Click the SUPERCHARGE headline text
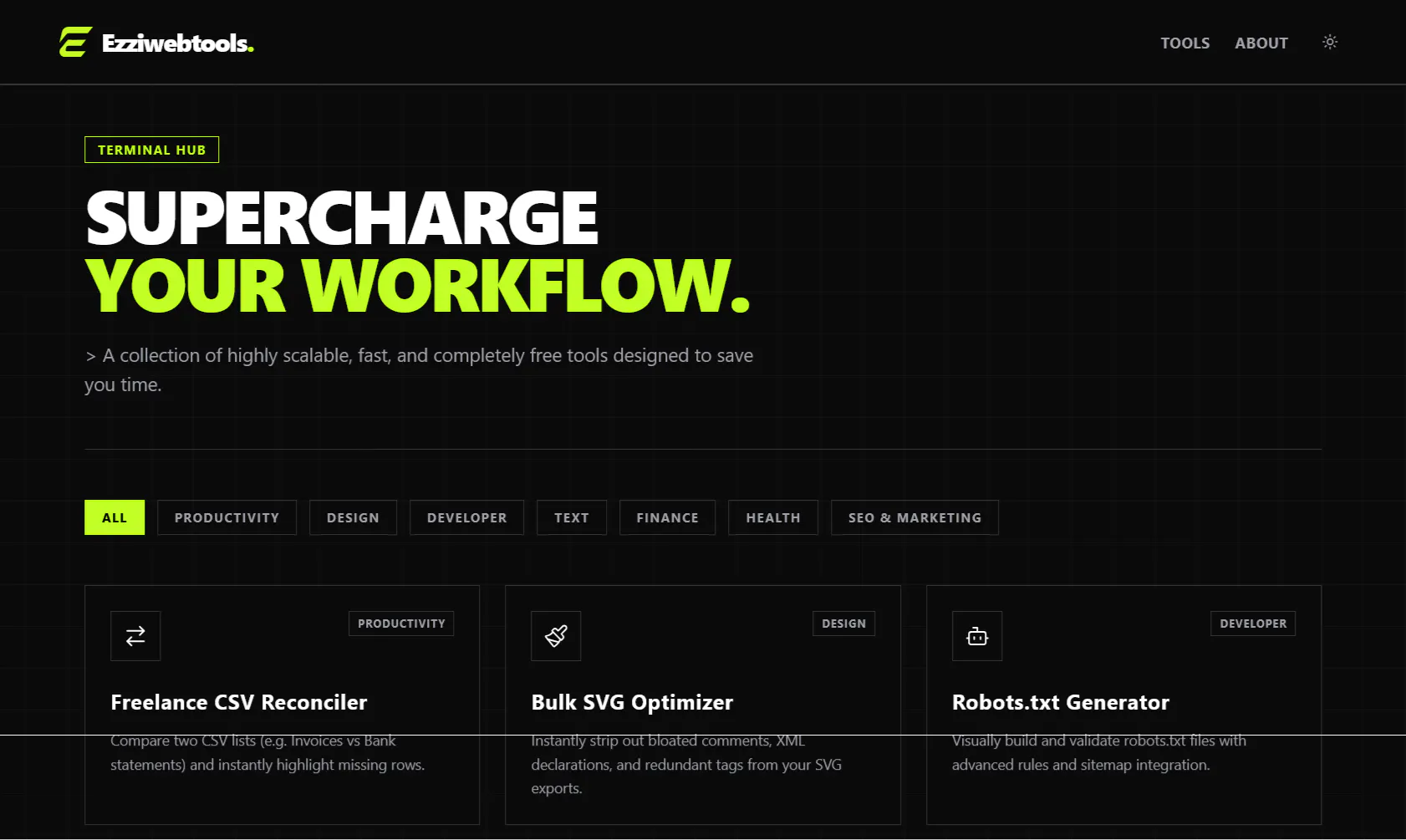 [342, 218]
